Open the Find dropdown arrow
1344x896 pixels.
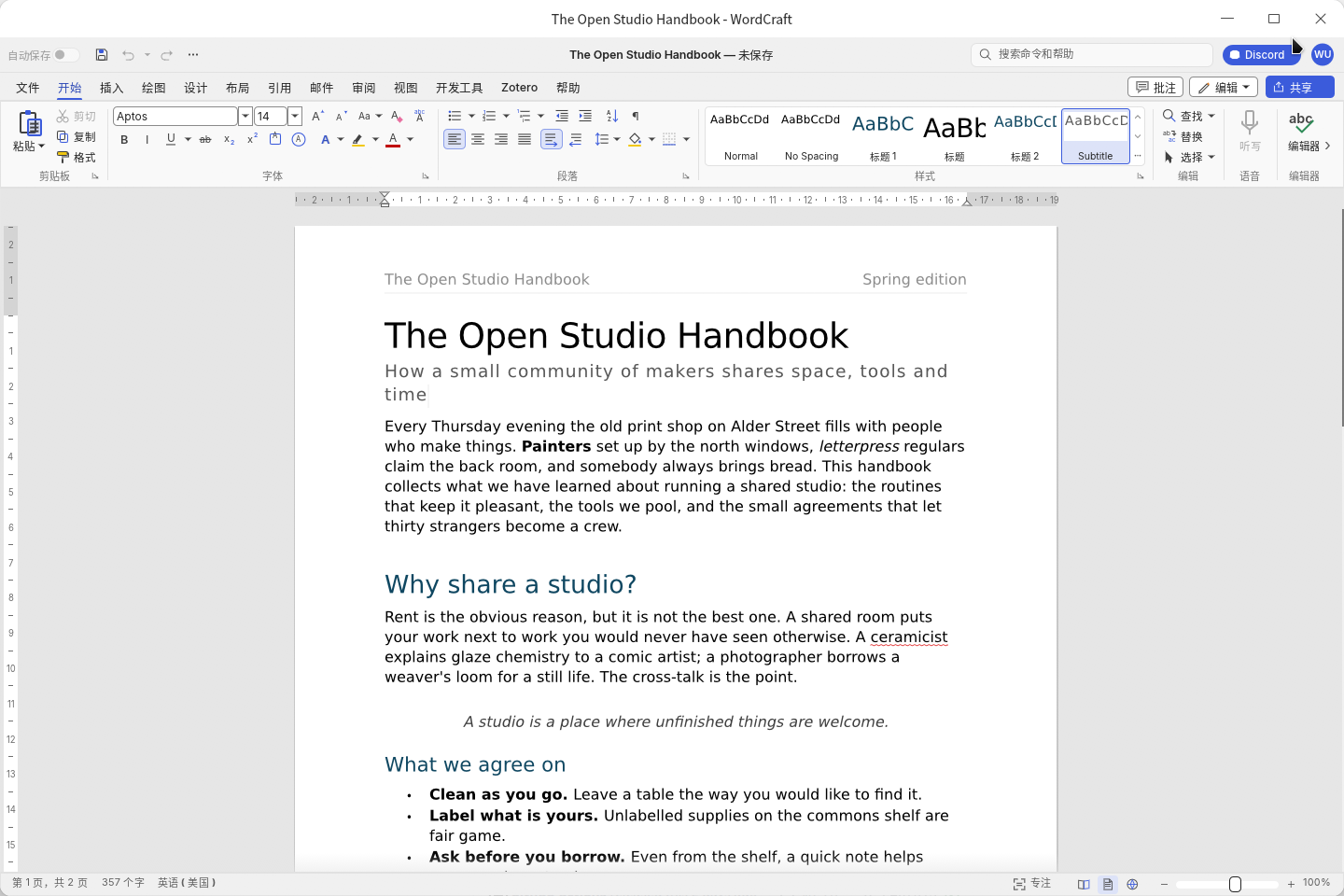coord(1211,116)
